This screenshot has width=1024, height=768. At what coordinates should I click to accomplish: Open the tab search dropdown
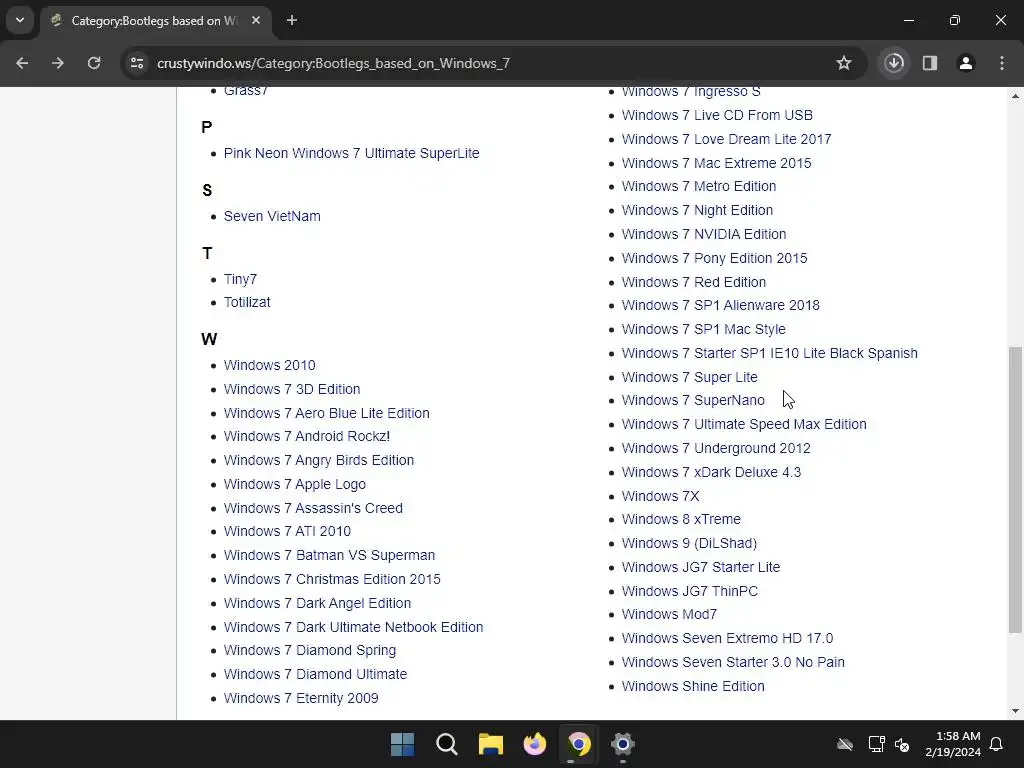pyautogui.click(x=20, y=20)
